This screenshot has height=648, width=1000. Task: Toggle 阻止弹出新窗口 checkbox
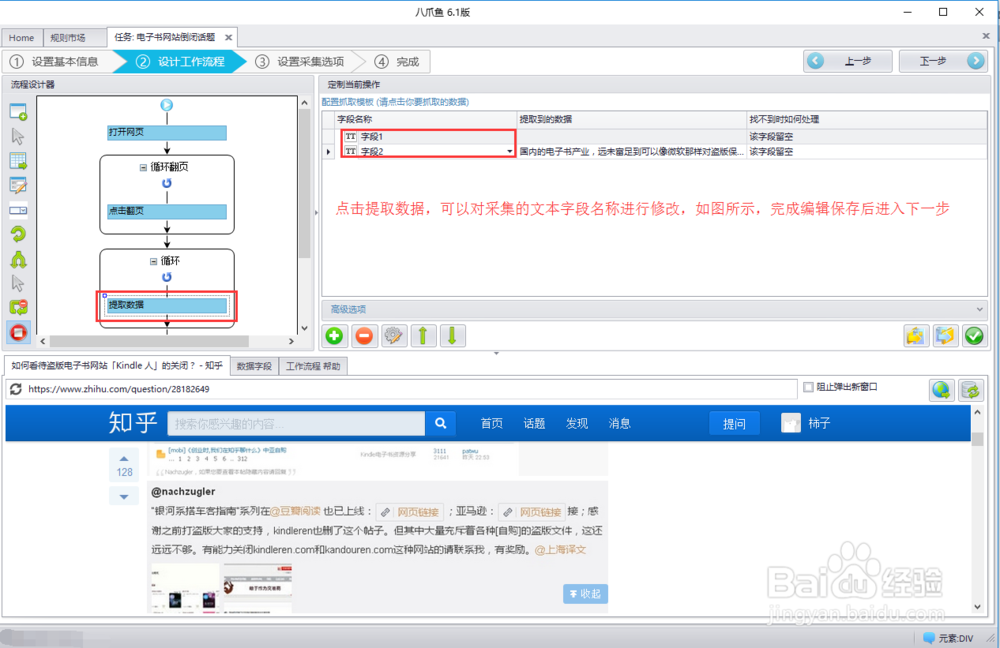[808, 387]
